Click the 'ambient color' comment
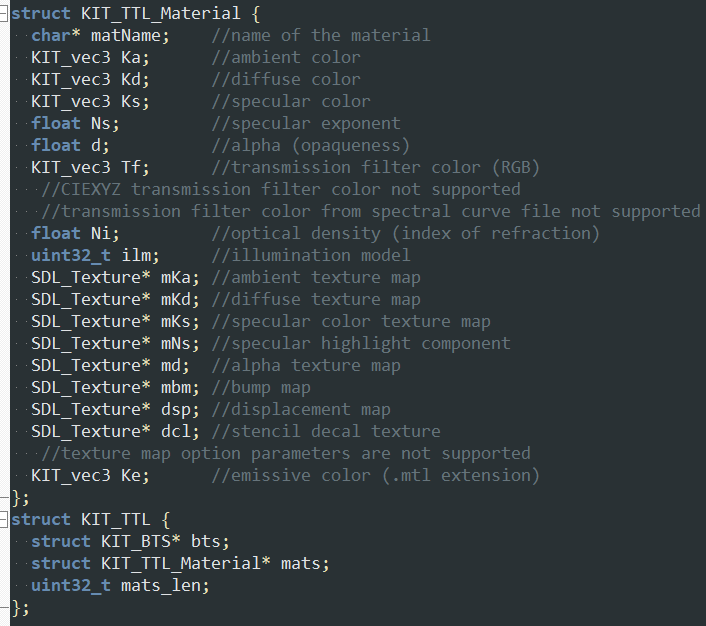The image size is (706, 626). pos(286,57)
